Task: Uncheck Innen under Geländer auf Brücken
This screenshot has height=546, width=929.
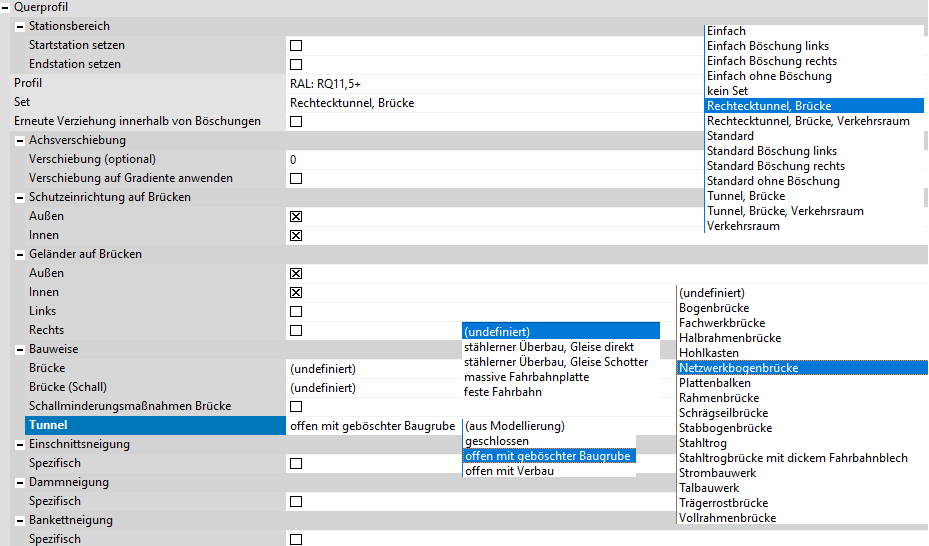Action: (x=296, y=293)
